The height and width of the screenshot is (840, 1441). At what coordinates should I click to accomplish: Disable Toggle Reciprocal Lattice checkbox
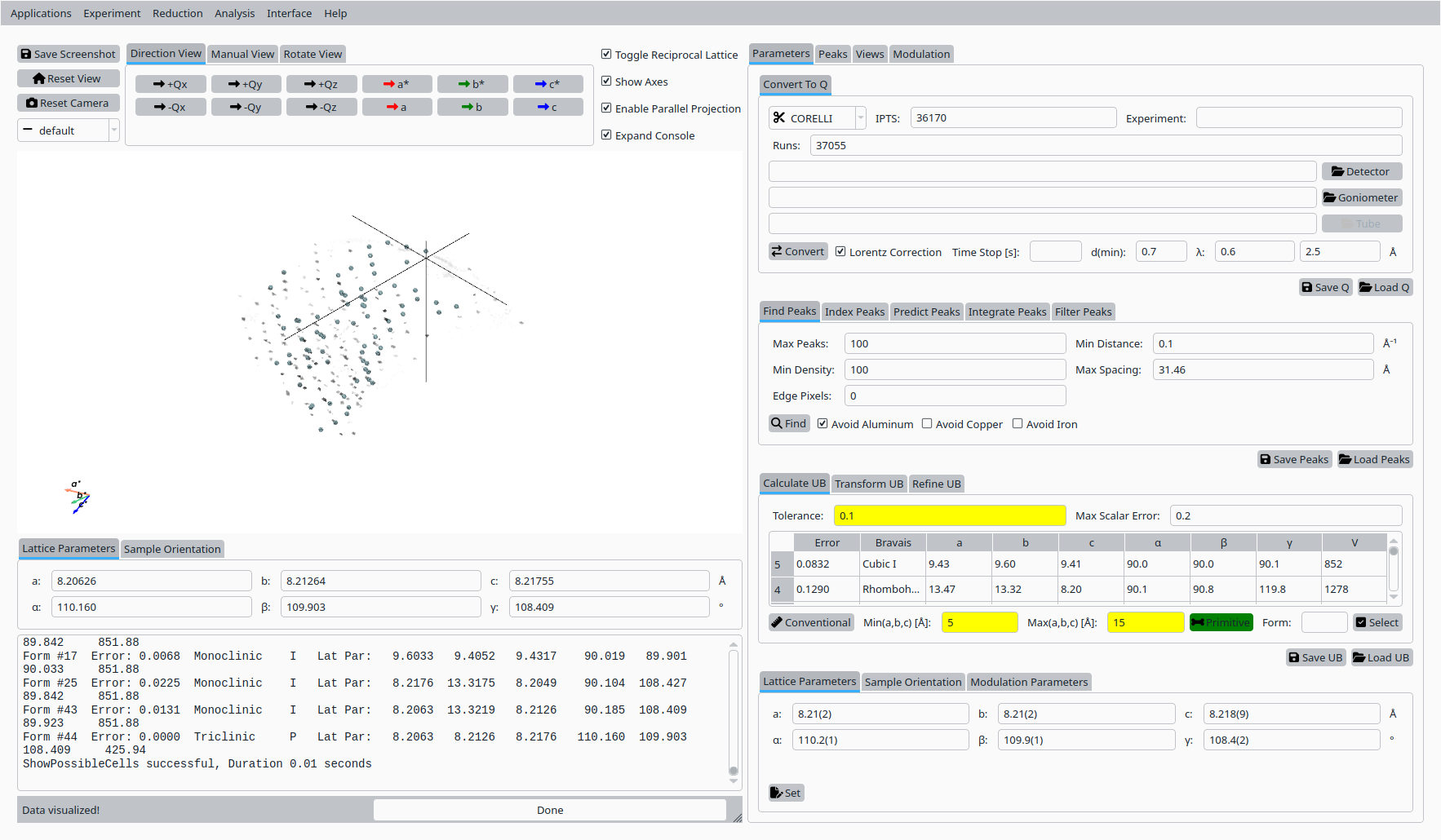[606, 55]
